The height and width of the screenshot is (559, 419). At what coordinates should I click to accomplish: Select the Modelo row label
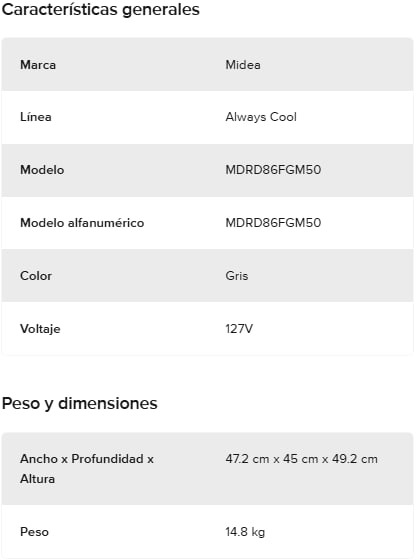pos(42,170)
